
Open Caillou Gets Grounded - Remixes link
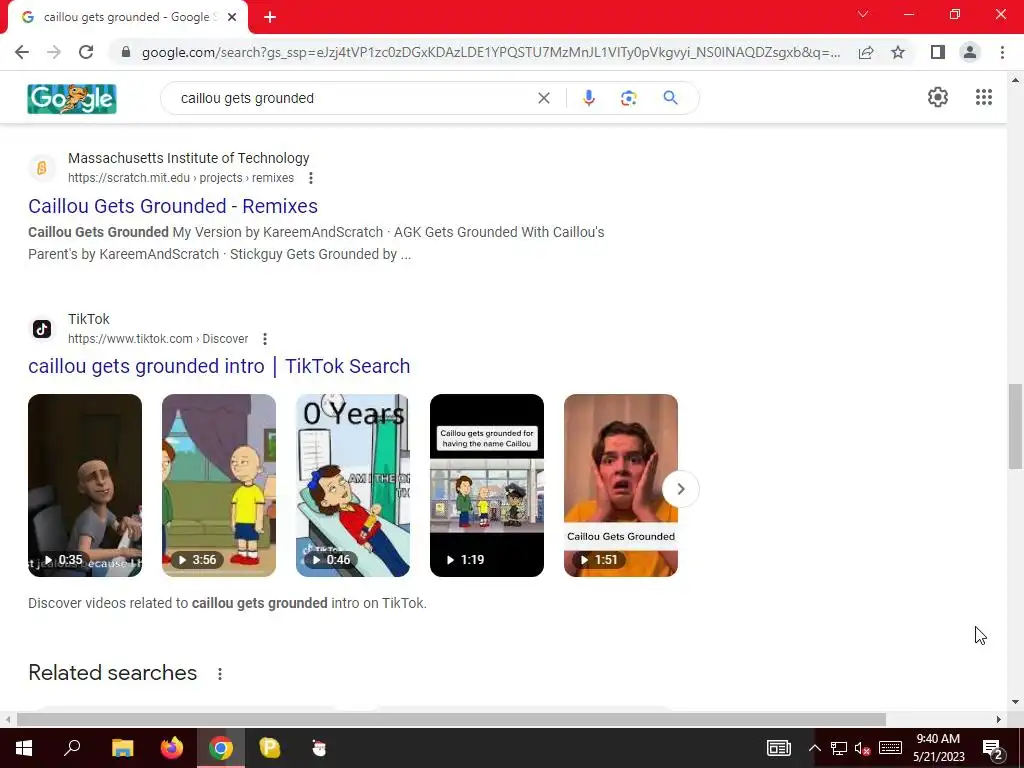[x=173, y=206]
